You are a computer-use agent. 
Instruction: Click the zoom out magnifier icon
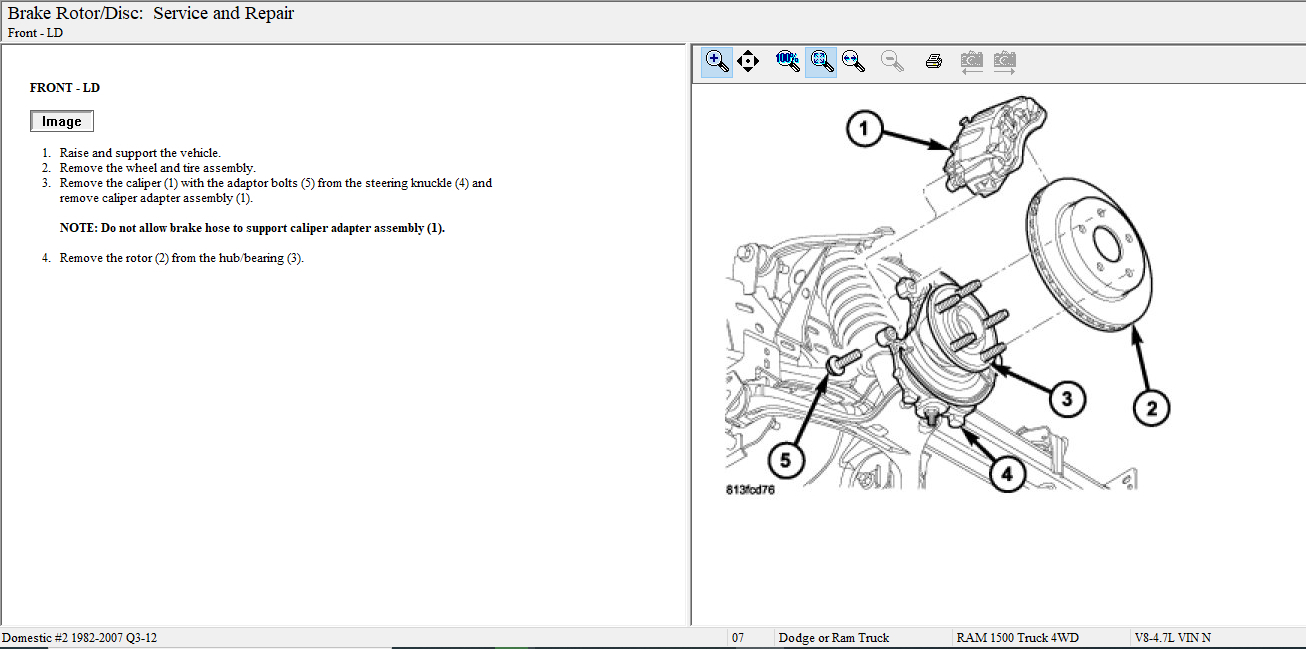point(892,62)
